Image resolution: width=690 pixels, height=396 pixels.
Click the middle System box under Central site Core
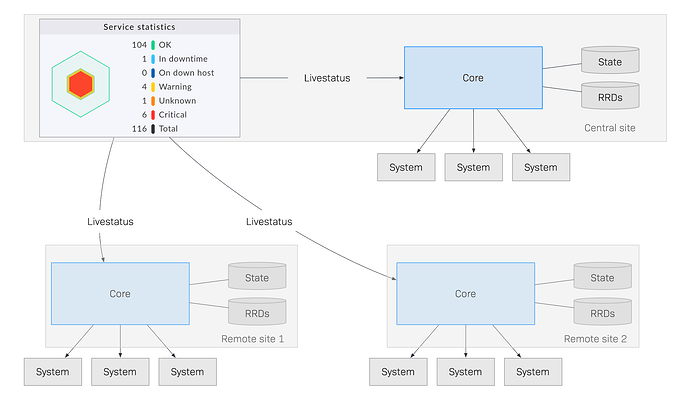coord(473,167)
